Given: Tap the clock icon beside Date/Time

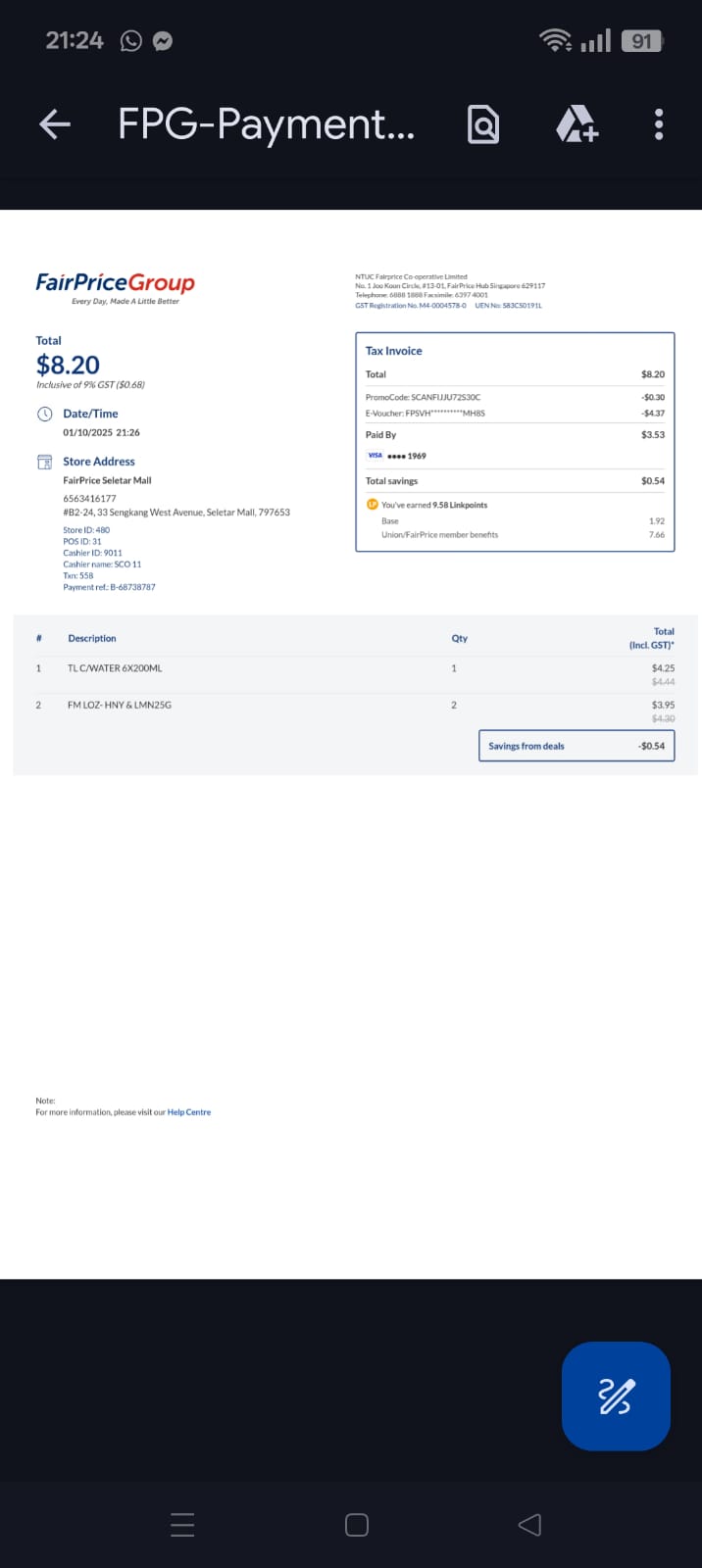Looking at the screenshot, I should [x=44, y=414].
